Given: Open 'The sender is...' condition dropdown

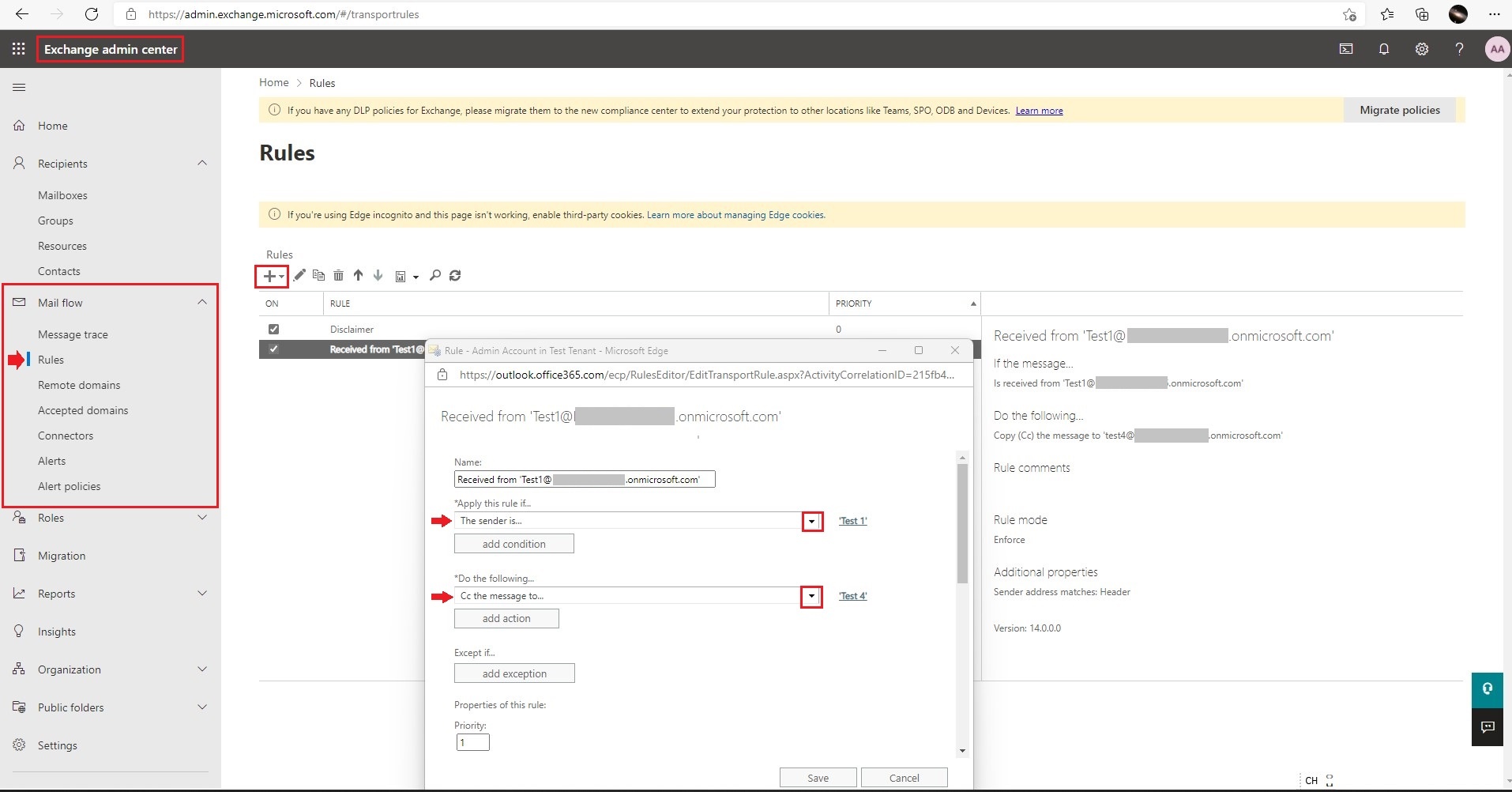Looking at the screenshot, I should tap(811, 521).
